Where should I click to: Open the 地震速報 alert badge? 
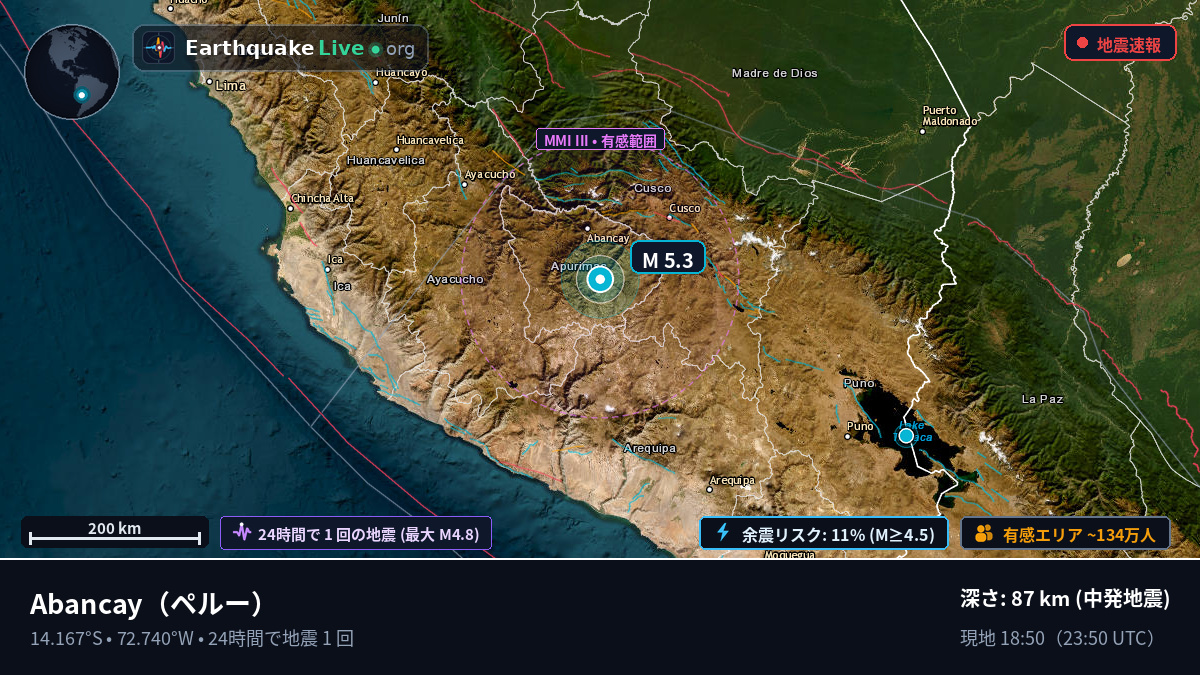click(x=1120, y=43)
